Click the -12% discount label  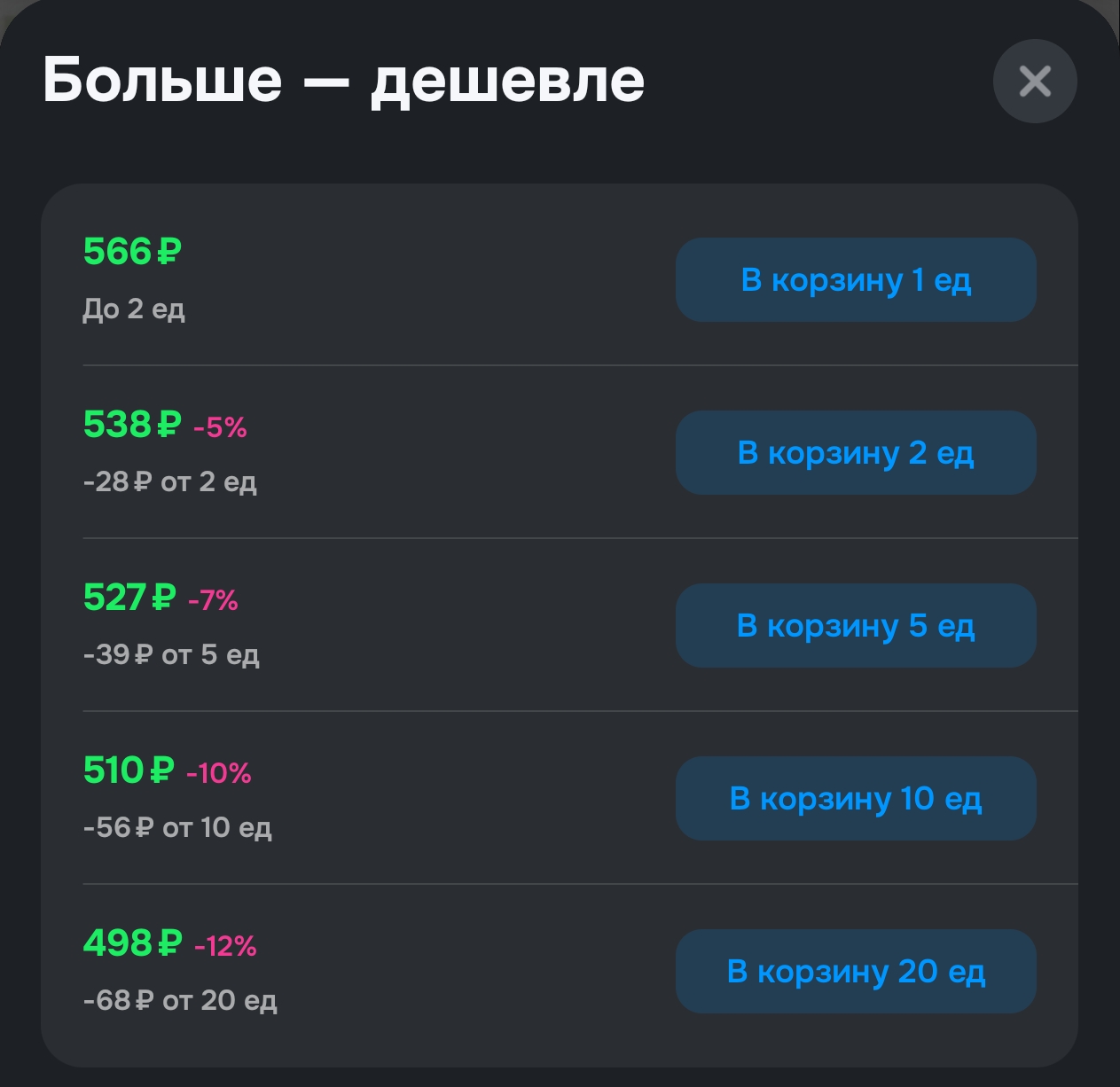(225, 947)
